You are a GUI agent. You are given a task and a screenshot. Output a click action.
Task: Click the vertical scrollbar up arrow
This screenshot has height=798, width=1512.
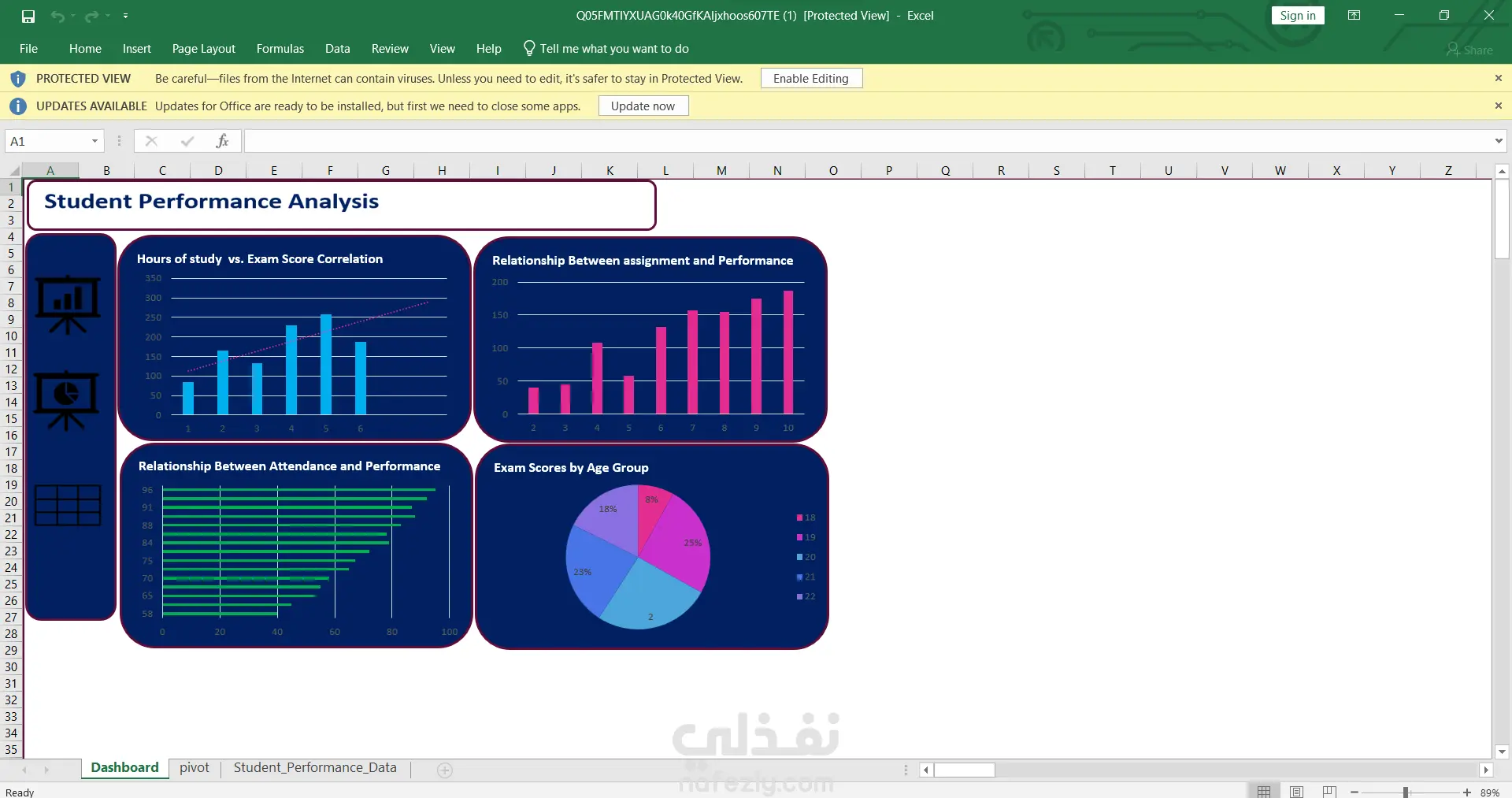pos(1502,171)
